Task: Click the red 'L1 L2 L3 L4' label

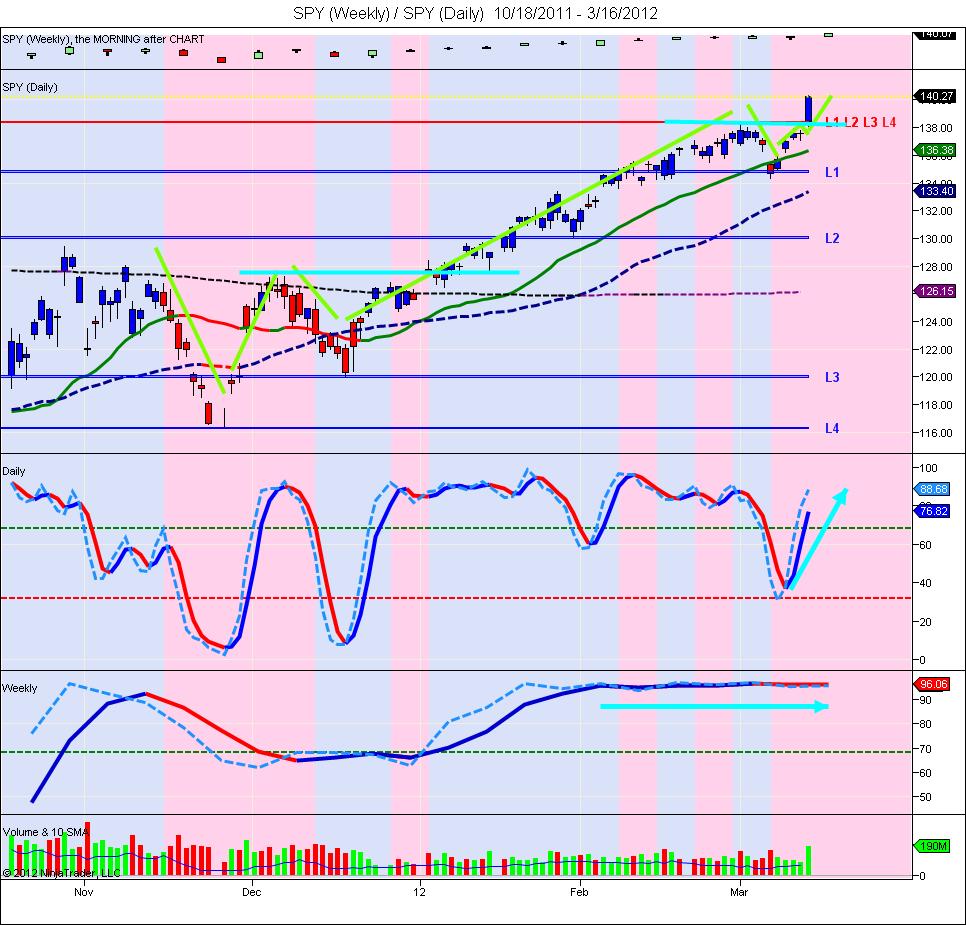Action: [x=861, y=122]
